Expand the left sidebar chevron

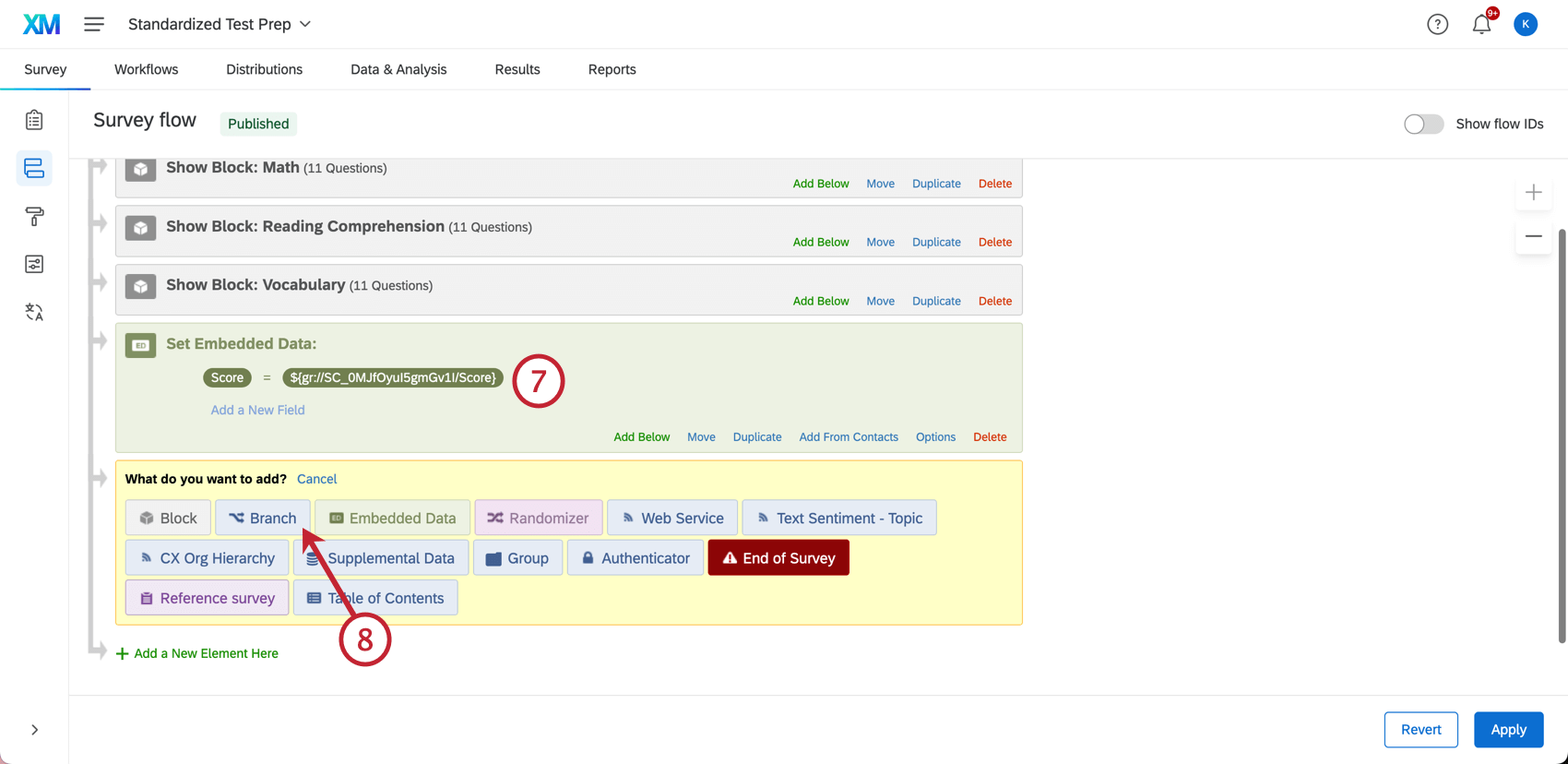point(34,730)
